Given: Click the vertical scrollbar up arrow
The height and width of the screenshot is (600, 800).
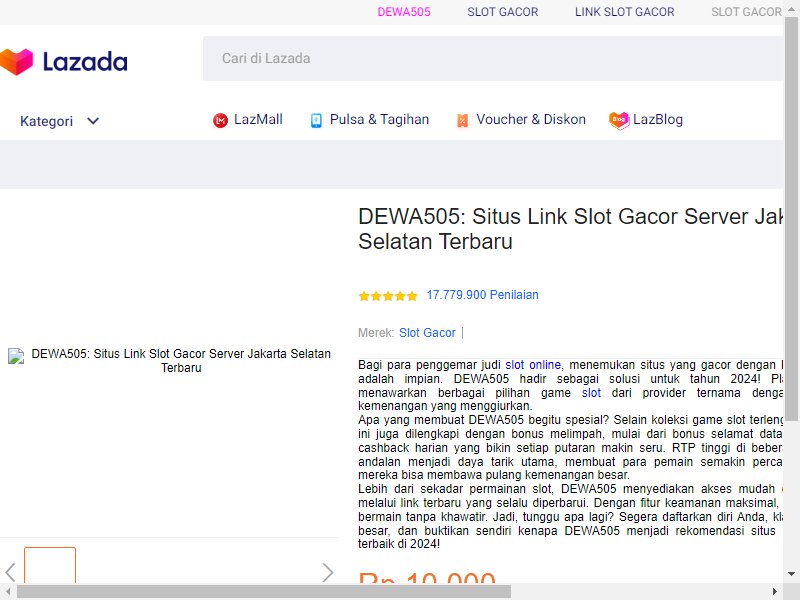Looking at the screenshot, I should [x=791, y=9].
